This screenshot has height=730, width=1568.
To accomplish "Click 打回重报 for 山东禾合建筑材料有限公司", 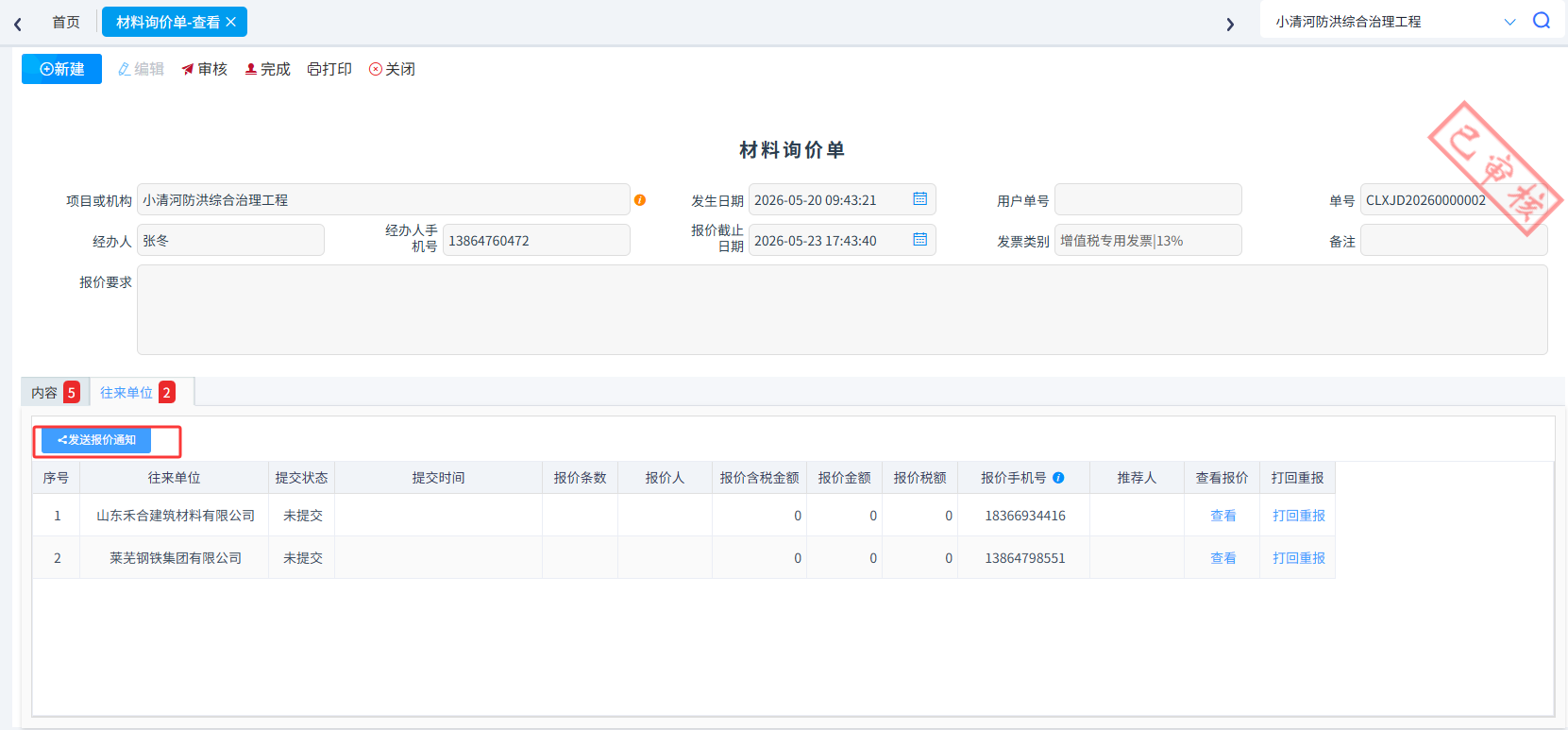I will coord(1298,516).
